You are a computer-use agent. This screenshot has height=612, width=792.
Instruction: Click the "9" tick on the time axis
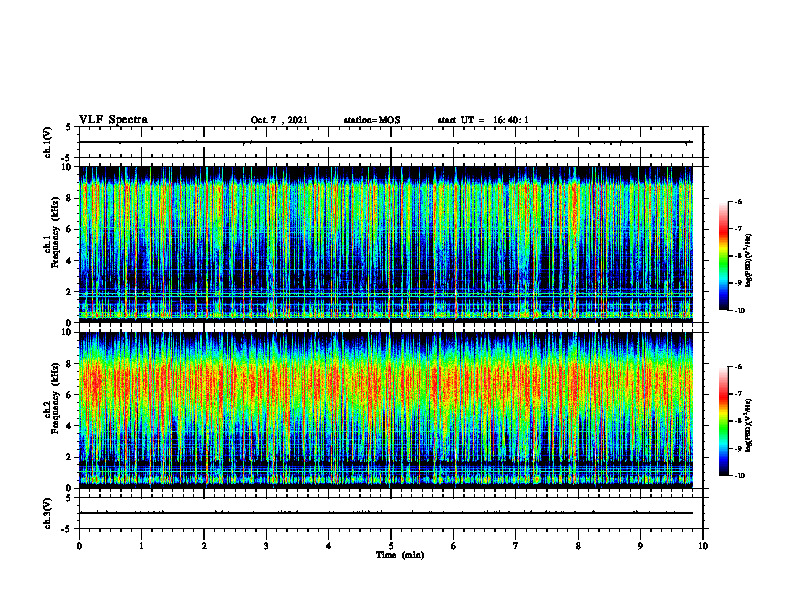tap(640, 546)
